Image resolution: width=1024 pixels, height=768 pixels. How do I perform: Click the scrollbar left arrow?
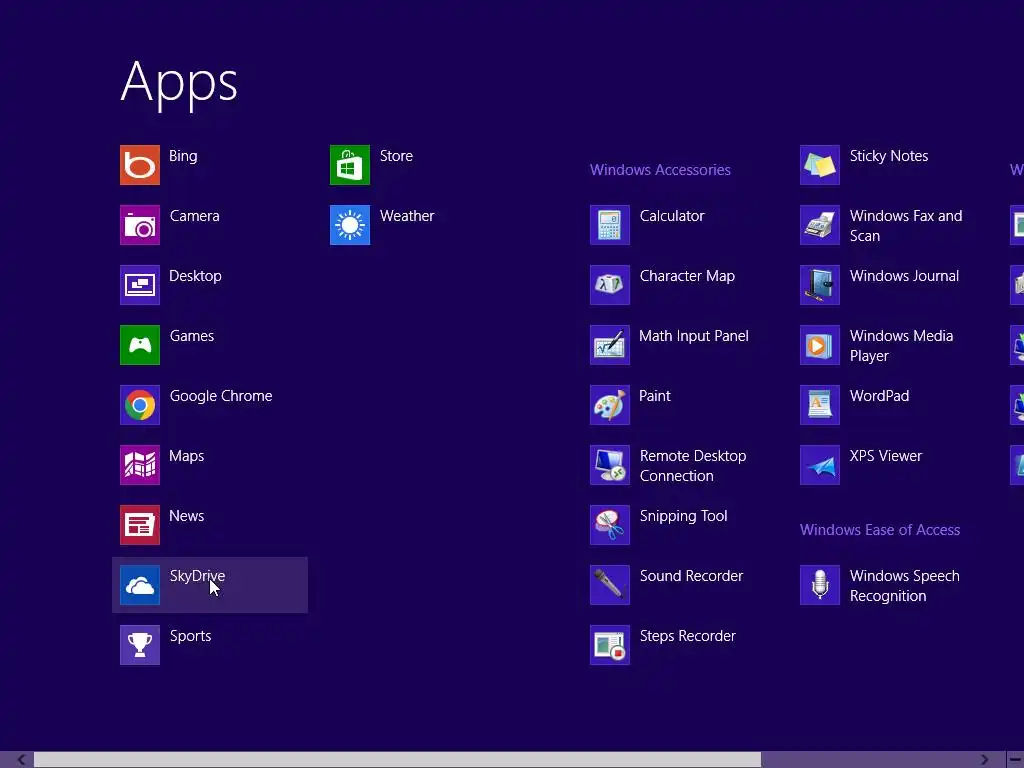[20, 760]
